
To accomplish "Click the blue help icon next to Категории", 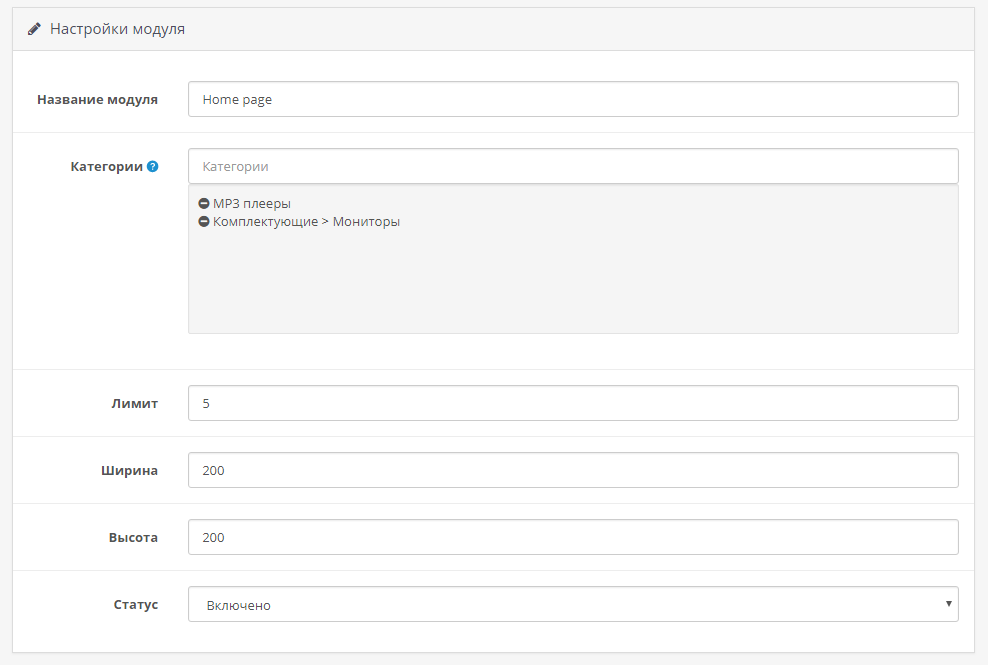I will (153, 167).
